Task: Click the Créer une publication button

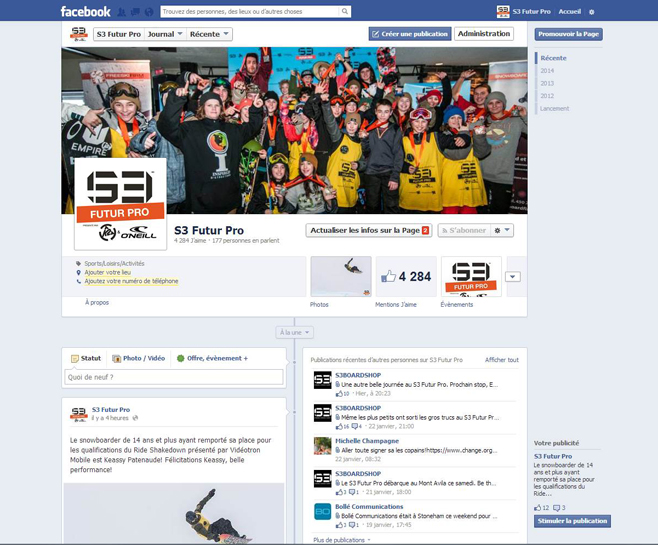Action: tap(410, 34)
